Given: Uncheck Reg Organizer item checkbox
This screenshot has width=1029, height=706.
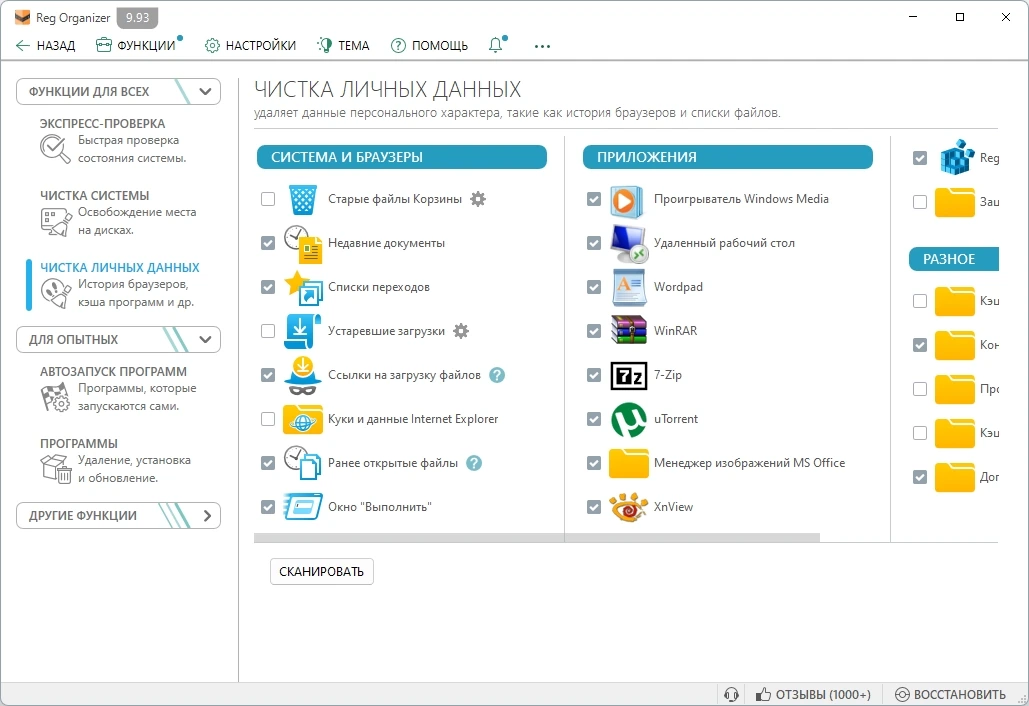Looking at the screenshot, I should [x=920, y=158].
